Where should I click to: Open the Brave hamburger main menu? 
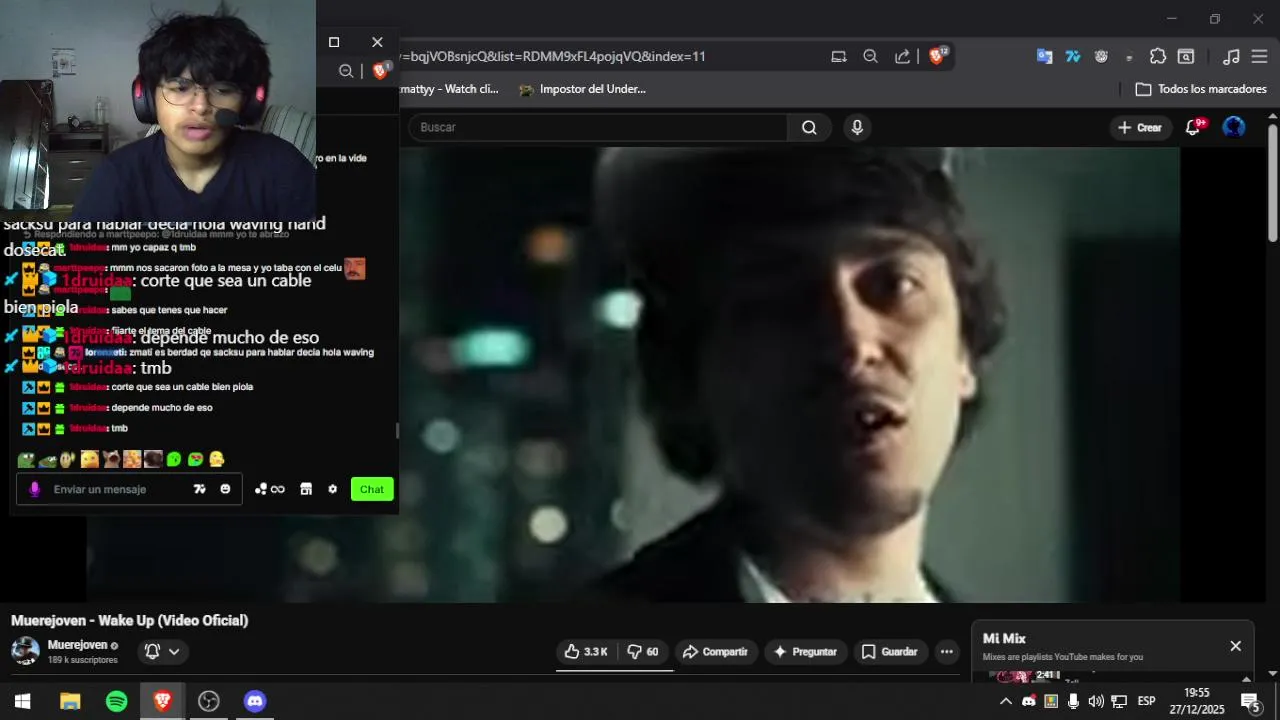[1259, 56]
